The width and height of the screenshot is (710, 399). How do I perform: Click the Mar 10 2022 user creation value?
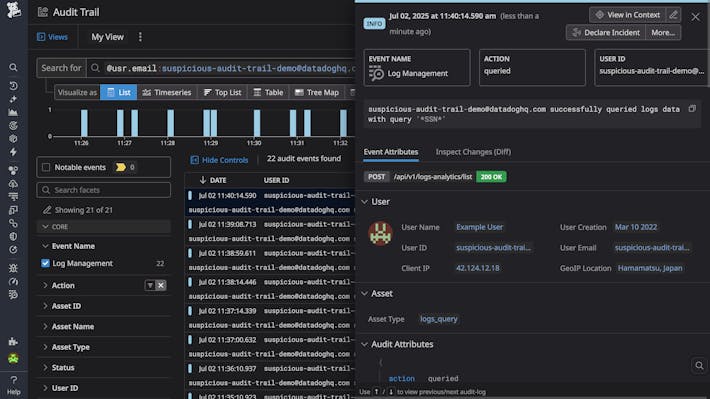pyautogui.click(x=636, y=227)
